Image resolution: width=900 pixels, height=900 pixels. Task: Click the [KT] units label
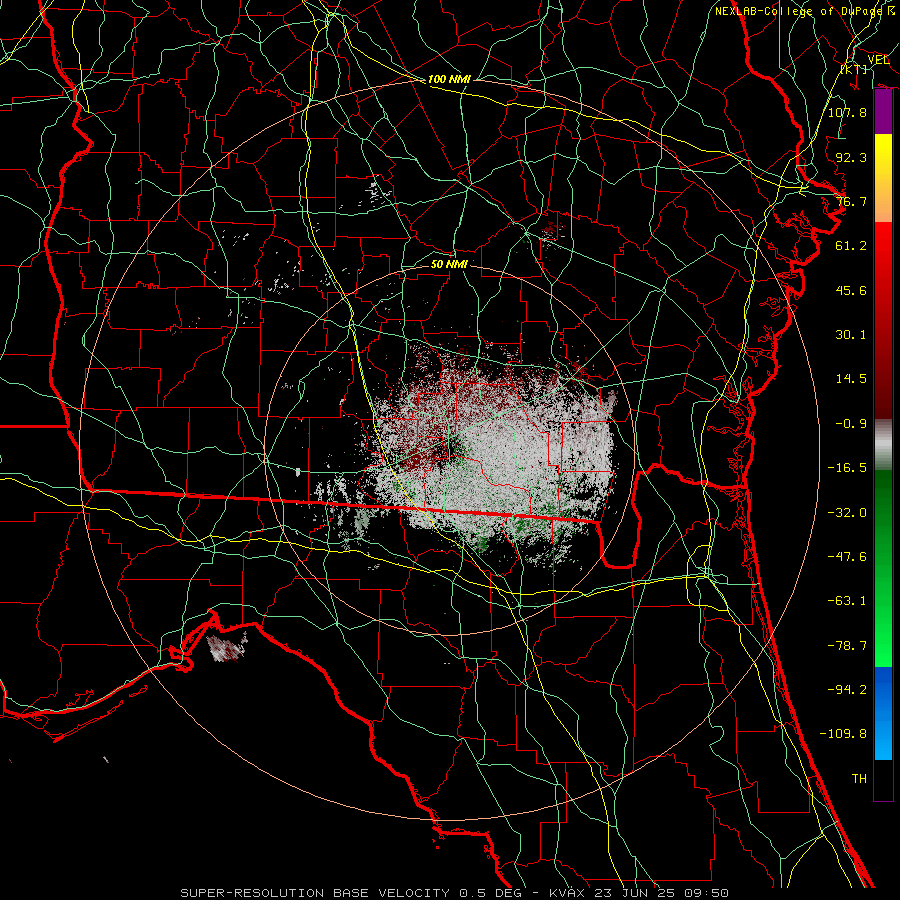(854, 69)
